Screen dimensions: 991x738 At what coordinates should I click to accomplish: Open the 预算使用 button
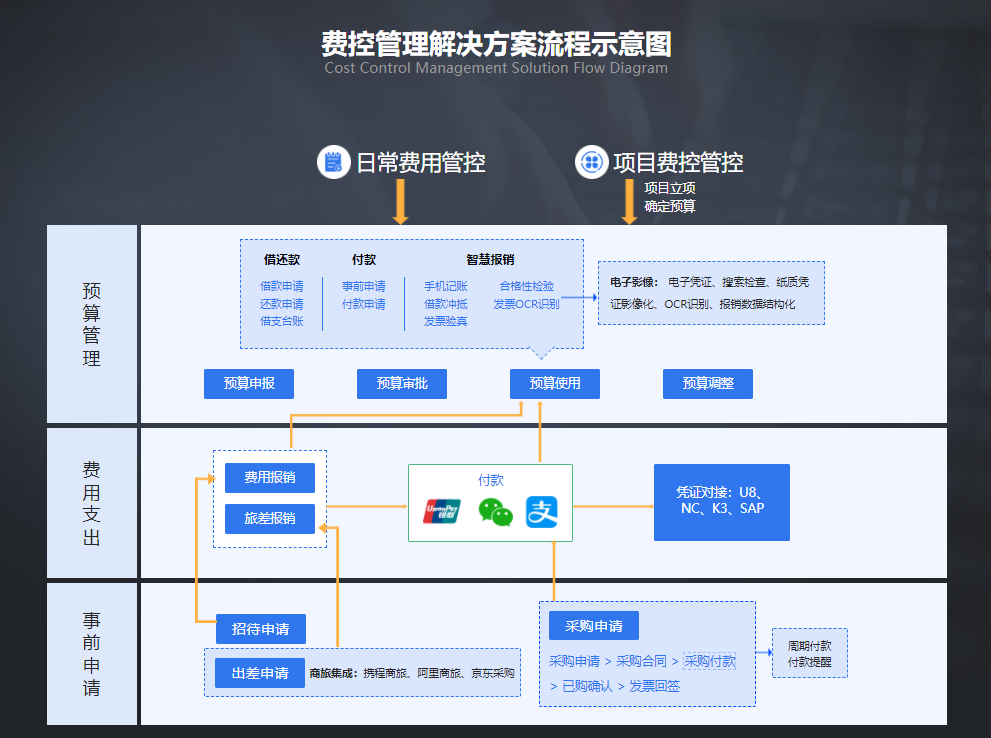pos(555,384)
